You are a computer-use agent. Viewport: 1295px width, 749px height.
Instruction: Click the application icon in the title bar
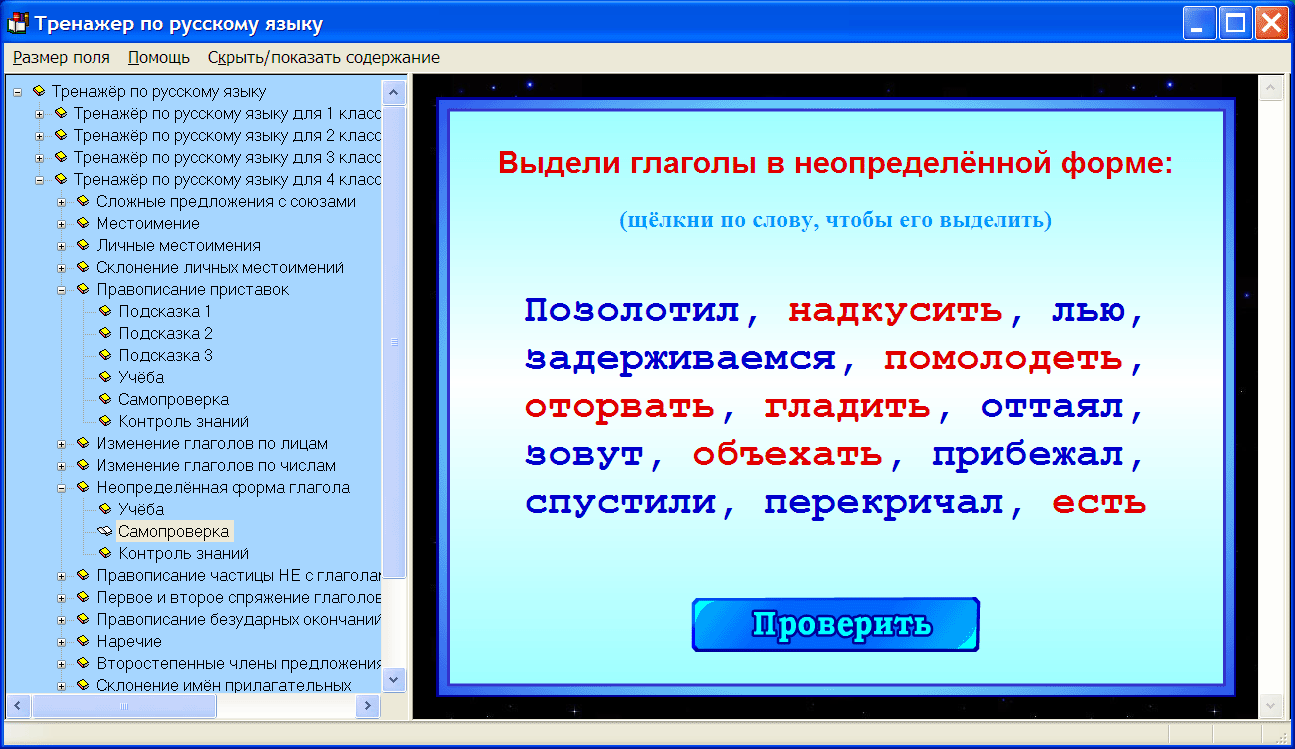17,21
